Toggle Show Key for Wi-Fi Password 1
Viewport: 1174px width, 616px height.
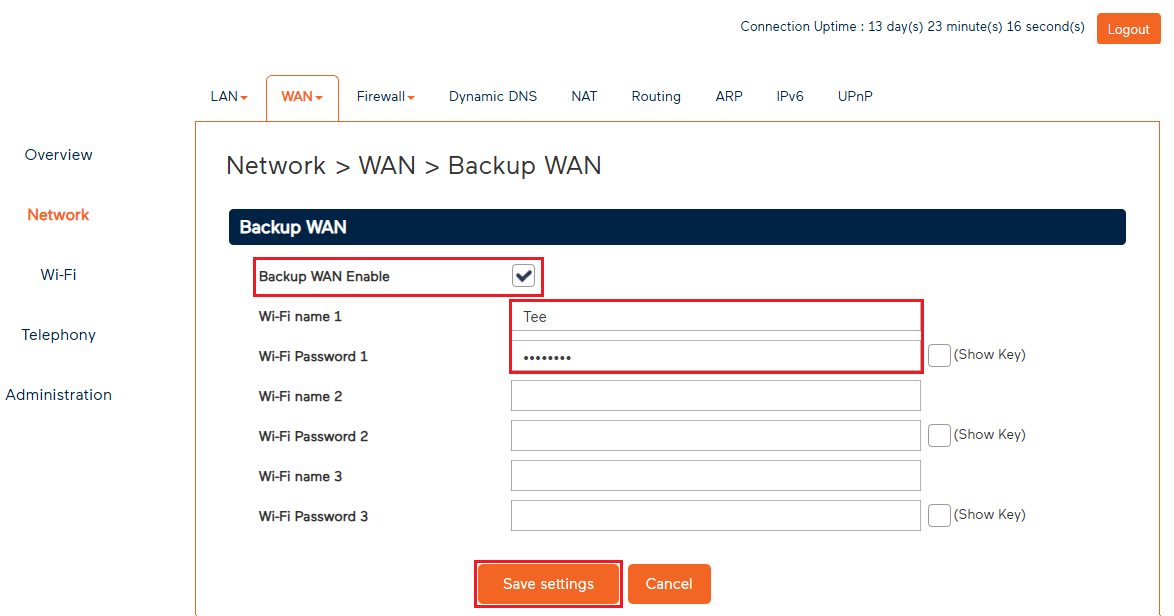click(x=939, y=354)
